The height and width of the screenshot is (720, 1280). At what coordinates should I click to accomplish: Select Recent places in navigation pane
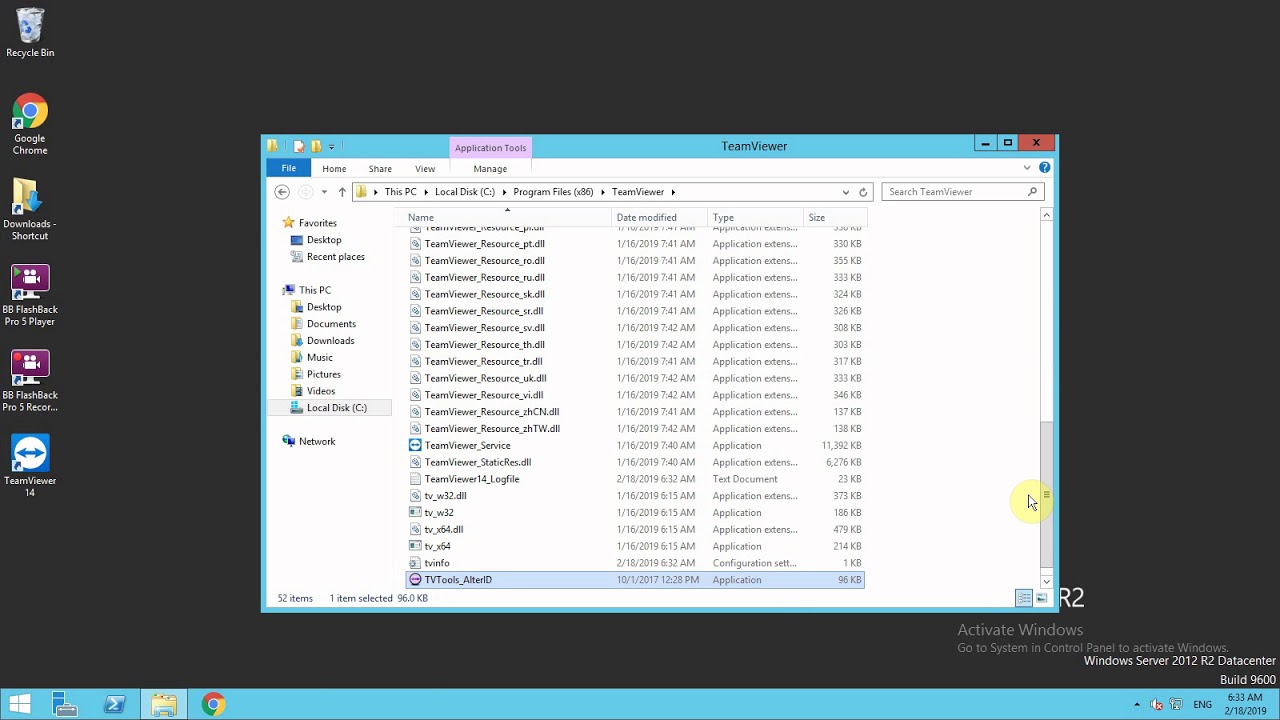335,257
